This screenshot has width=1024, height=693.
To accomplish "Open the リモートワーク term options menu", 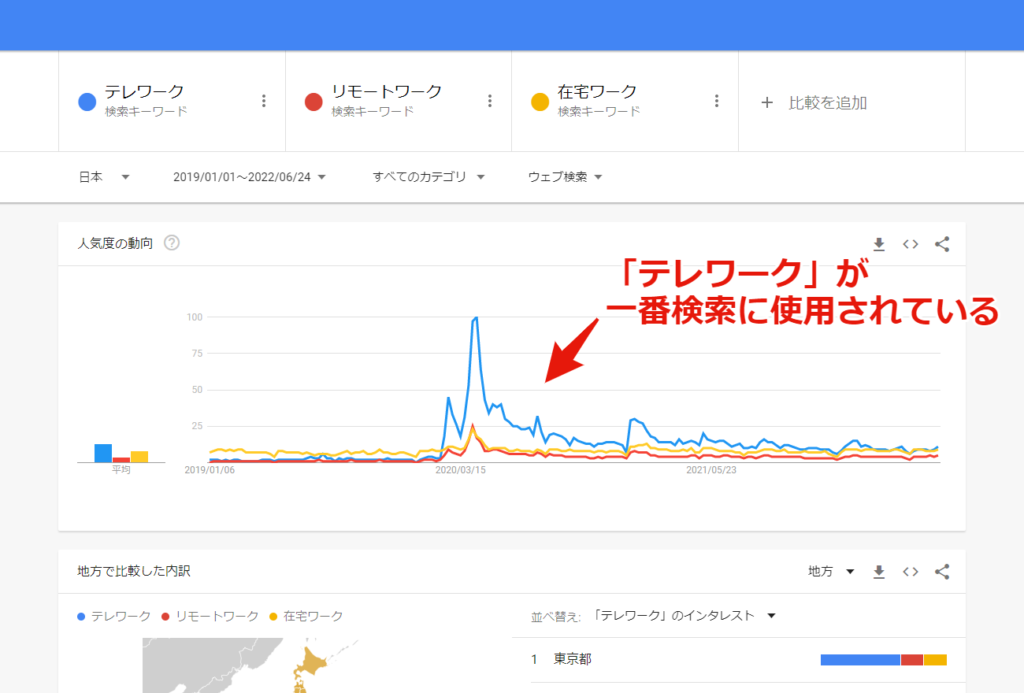I will tap(490, 101).
